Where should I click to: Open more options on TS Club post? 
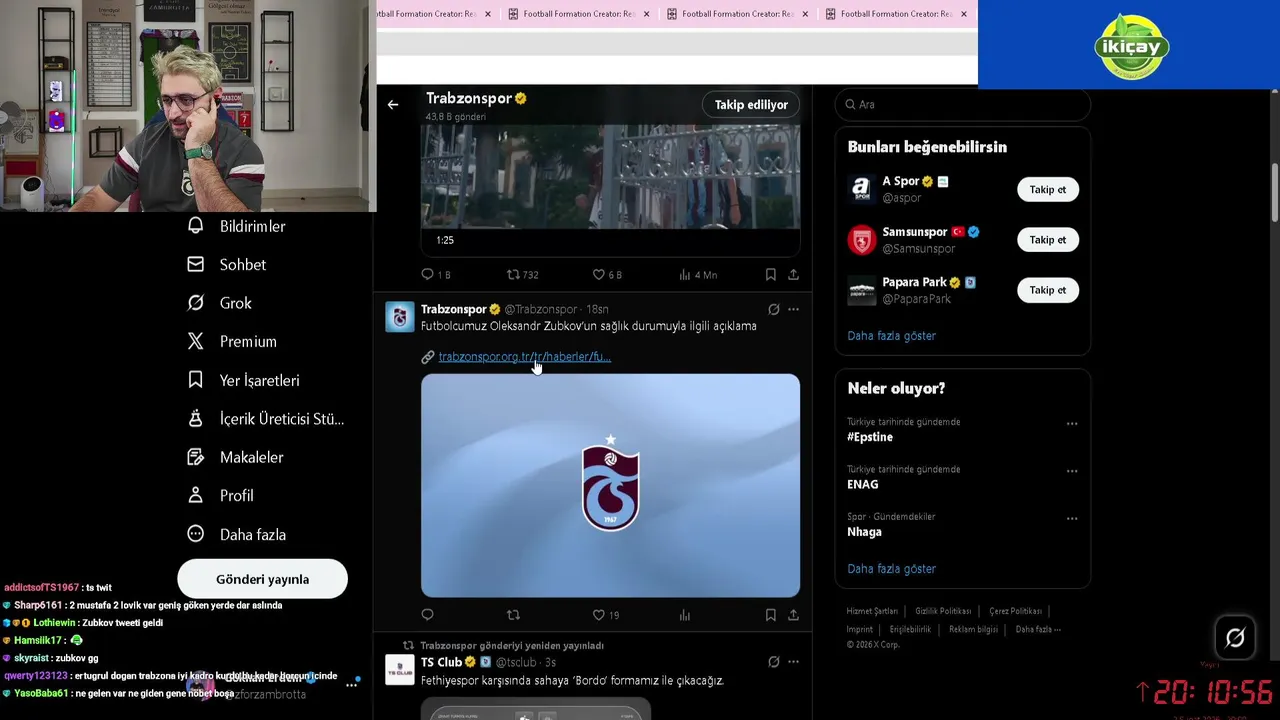click(x=793, y=662)
